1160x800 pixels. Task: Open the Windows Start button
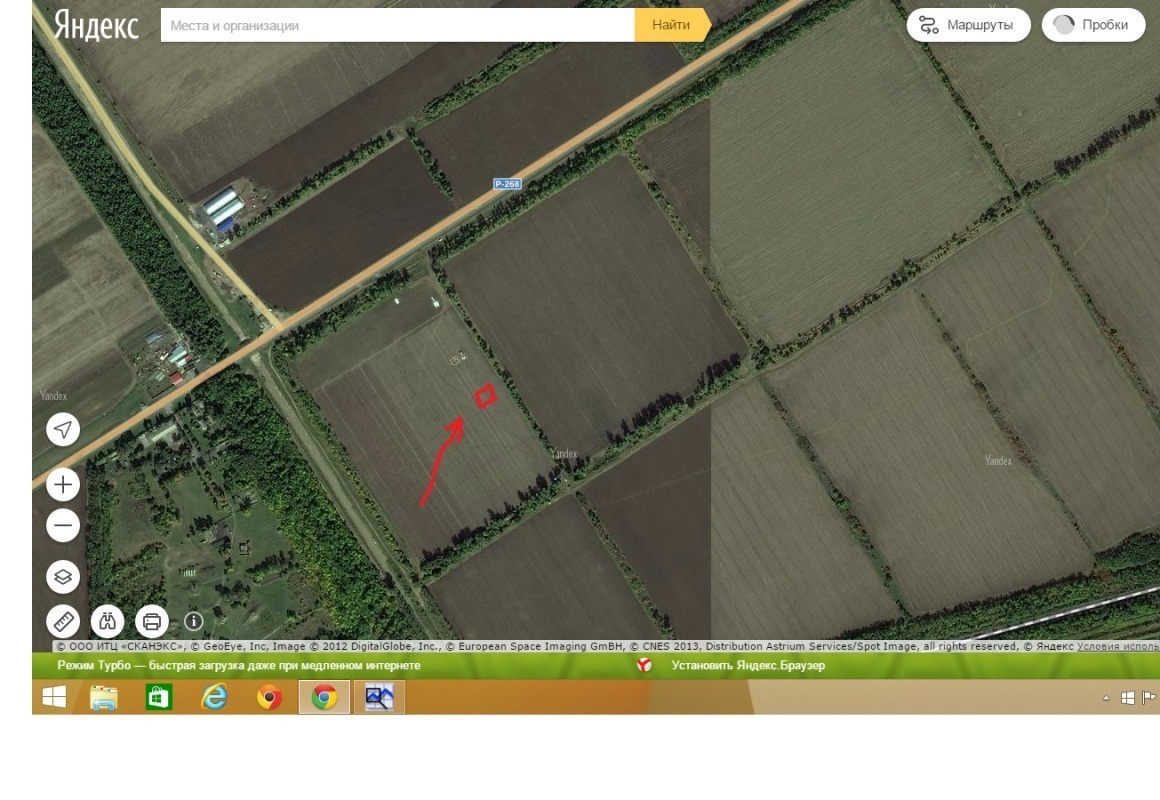54,697
